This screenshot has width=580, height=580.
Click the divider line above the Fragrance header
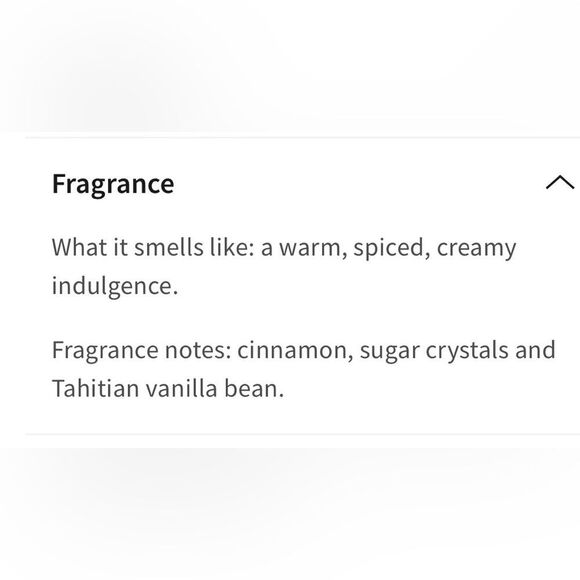303,138
